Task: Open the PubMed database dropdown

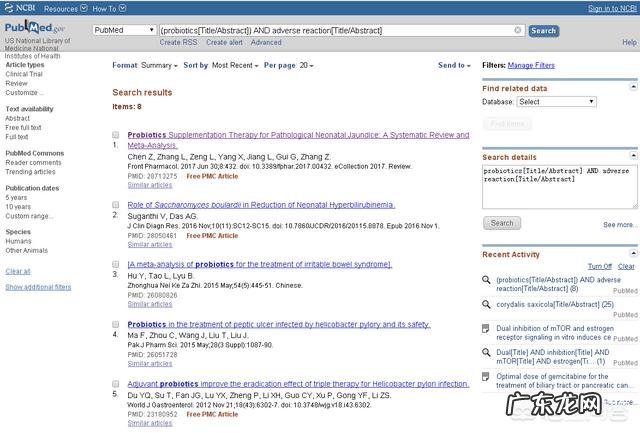Action: pyautogui.click(x=123, y=30)
